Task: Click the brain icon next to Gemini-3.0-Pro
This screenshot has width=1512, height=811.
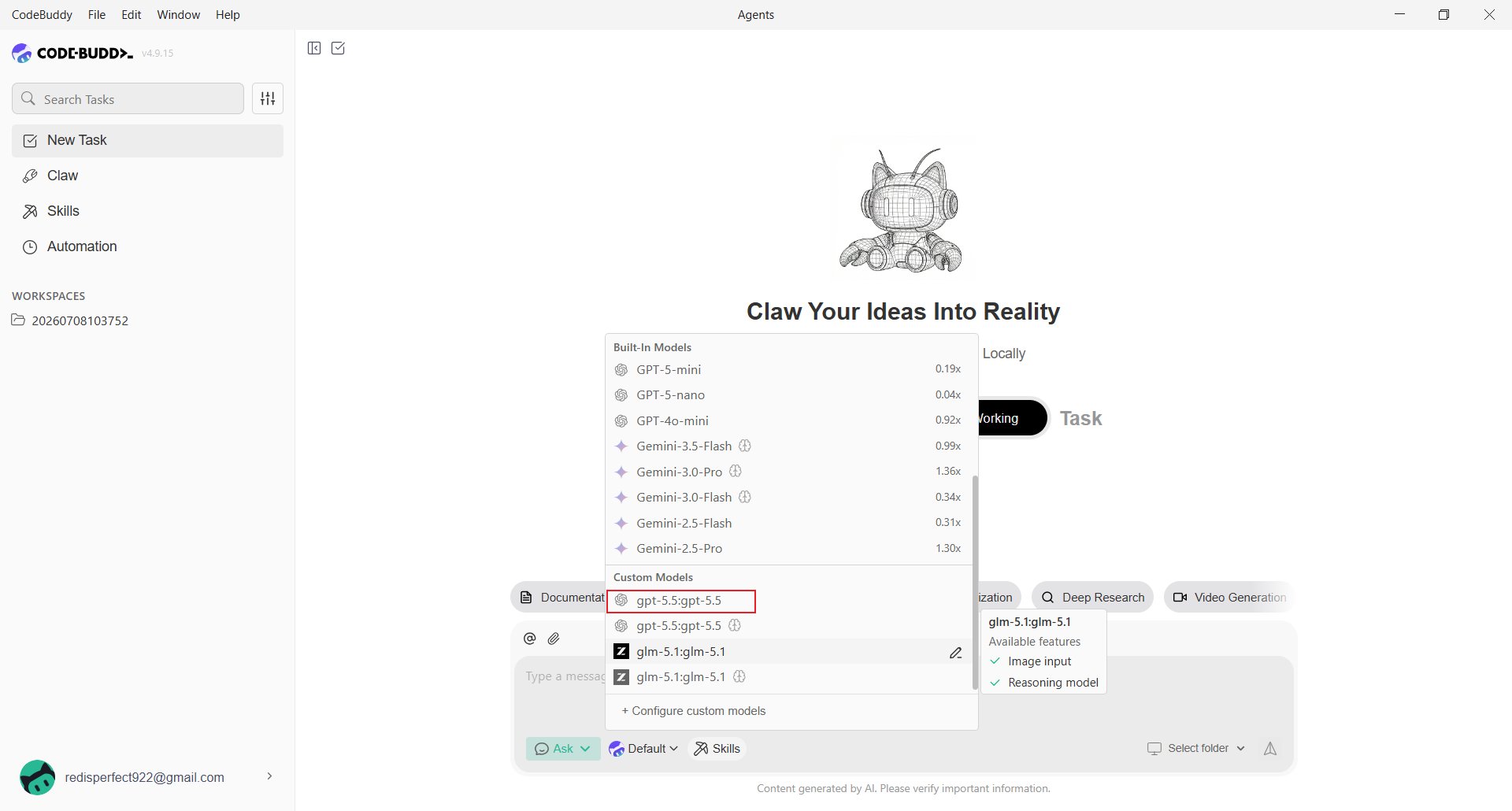Action: (736, 472)
